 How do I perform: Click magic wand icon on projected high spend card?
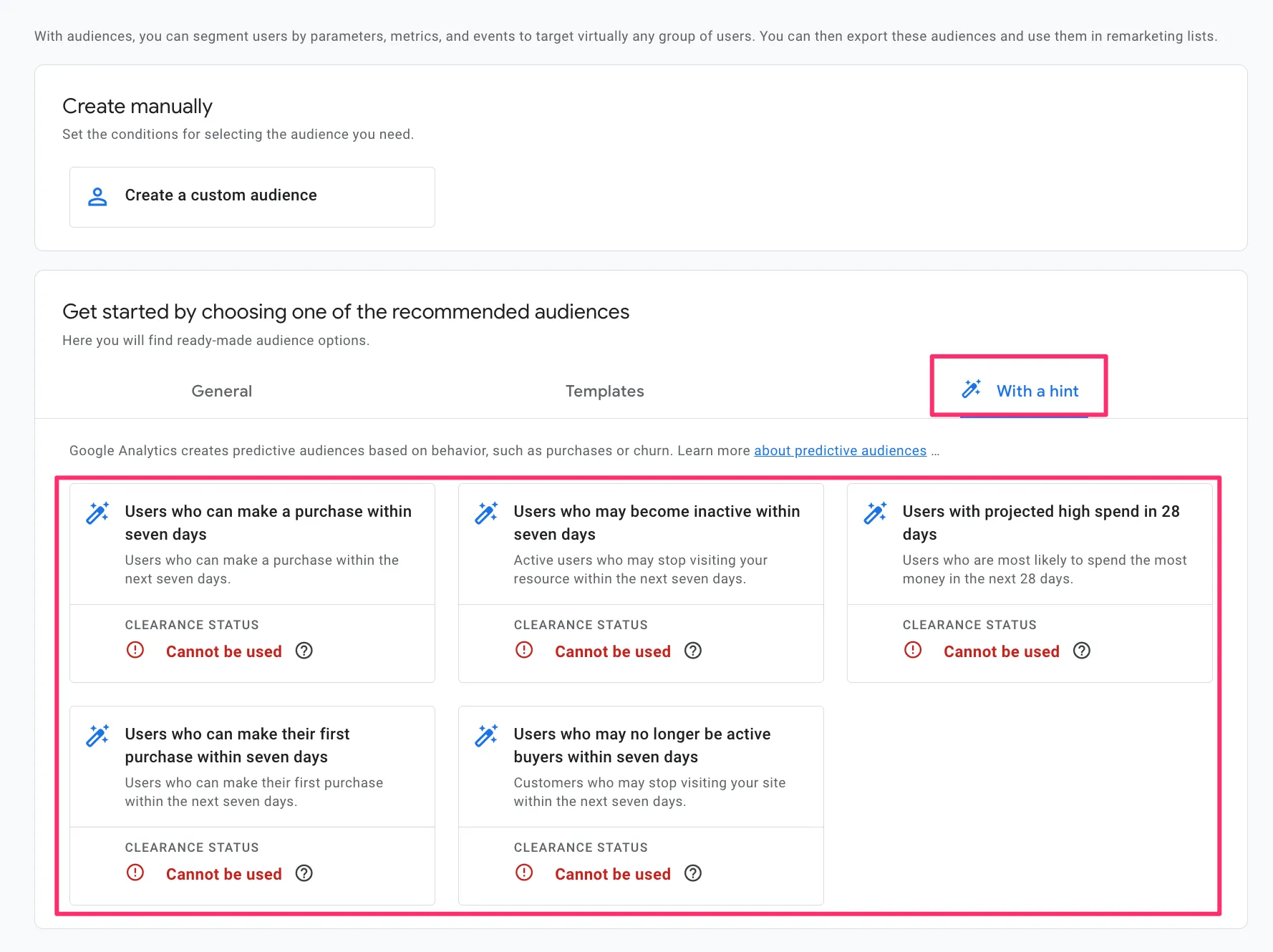coord(875,513)
